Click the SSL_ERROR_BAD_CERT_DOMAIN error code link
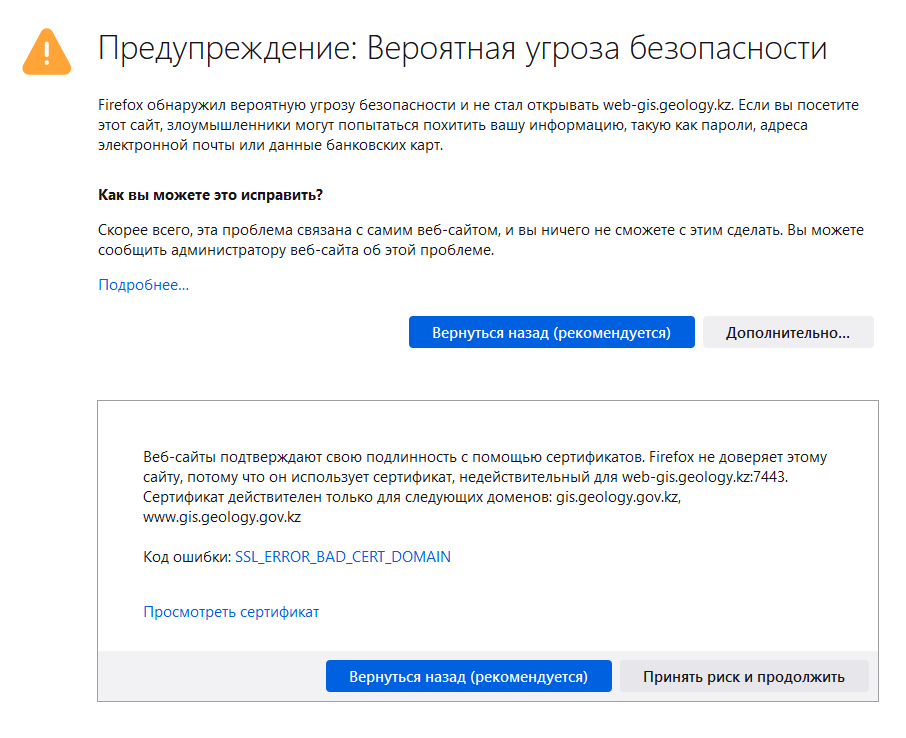The width and height of the screenshot is (906, 738). pos(342,556)
